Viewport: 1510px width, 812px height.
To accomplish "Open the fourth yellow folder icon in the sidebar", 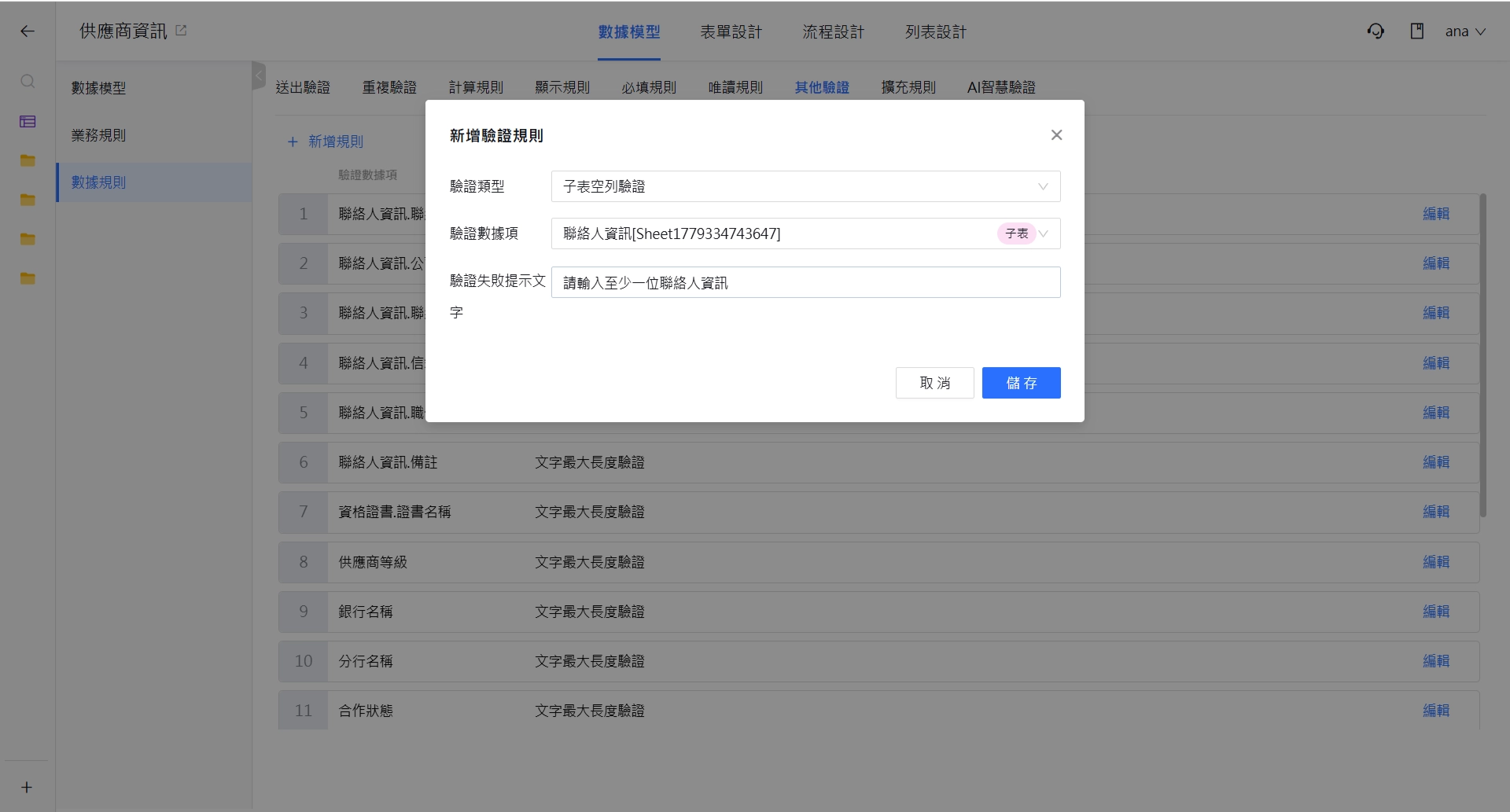I will click(x=28, y=278).
